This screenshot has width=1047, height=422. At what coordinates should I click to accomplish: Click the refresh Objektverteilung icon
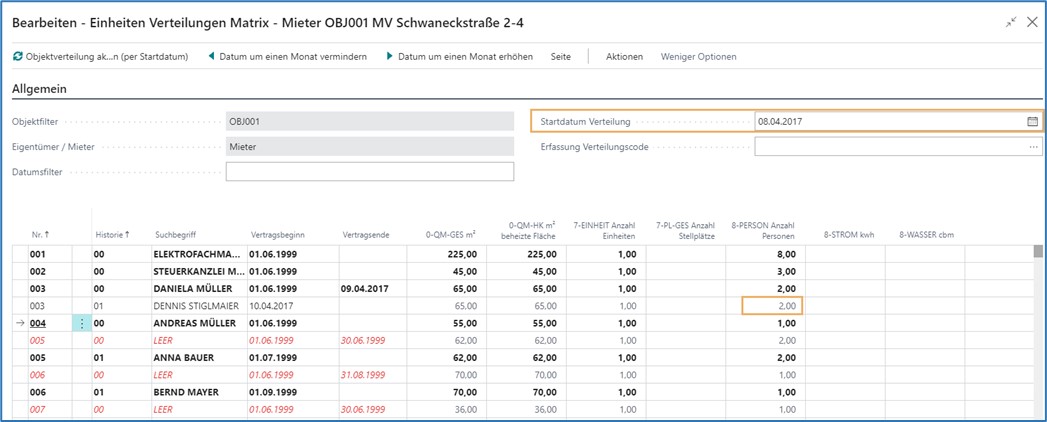18,57
